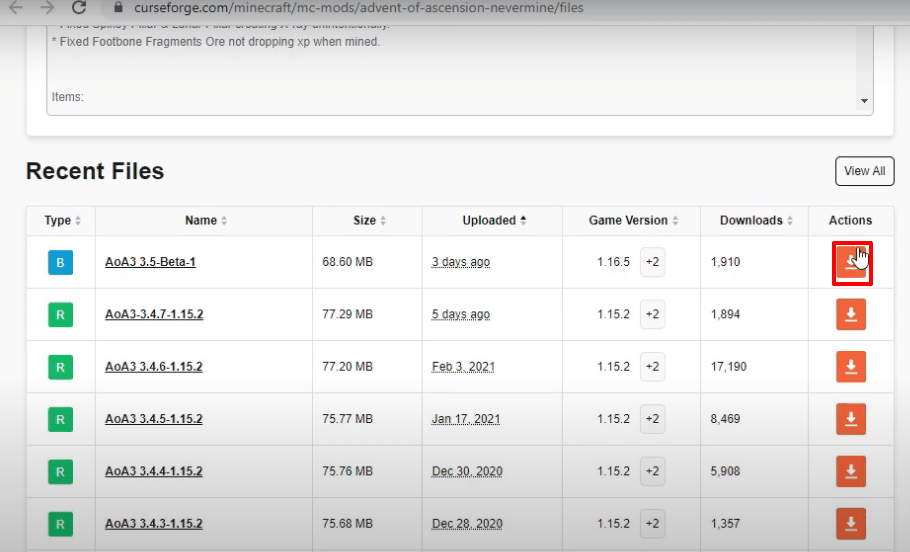Expand +2 versions for AoA3 3.4.3-1.15.2

pos(652,523)
